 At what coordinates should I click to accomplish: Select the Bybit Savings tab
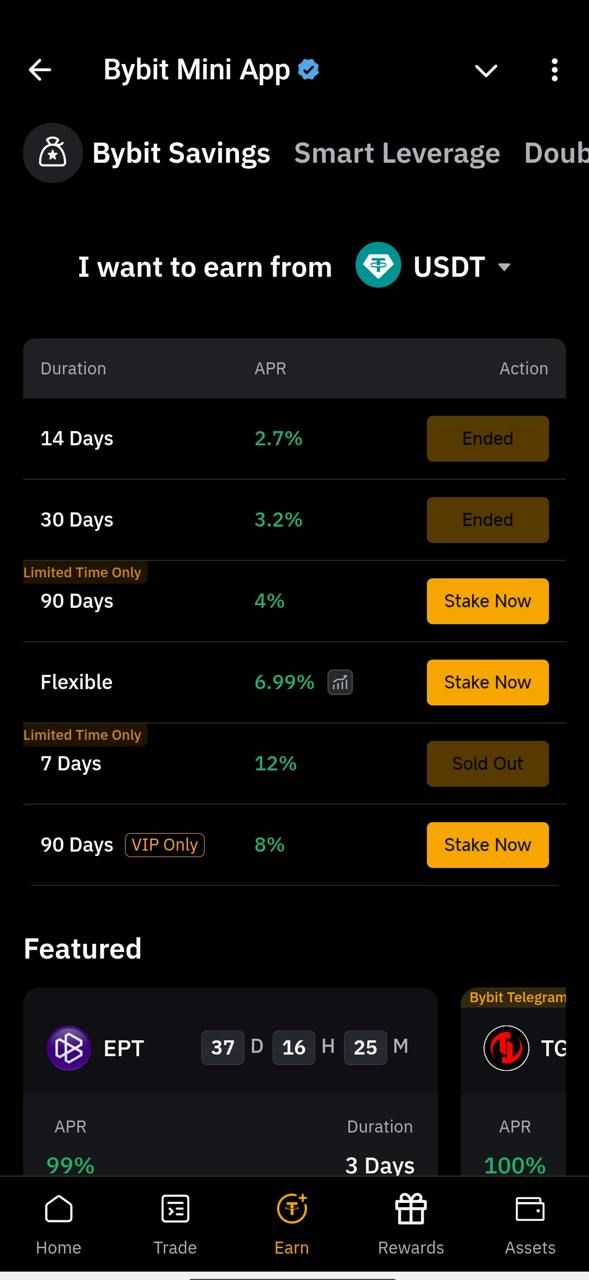(181, 153)
